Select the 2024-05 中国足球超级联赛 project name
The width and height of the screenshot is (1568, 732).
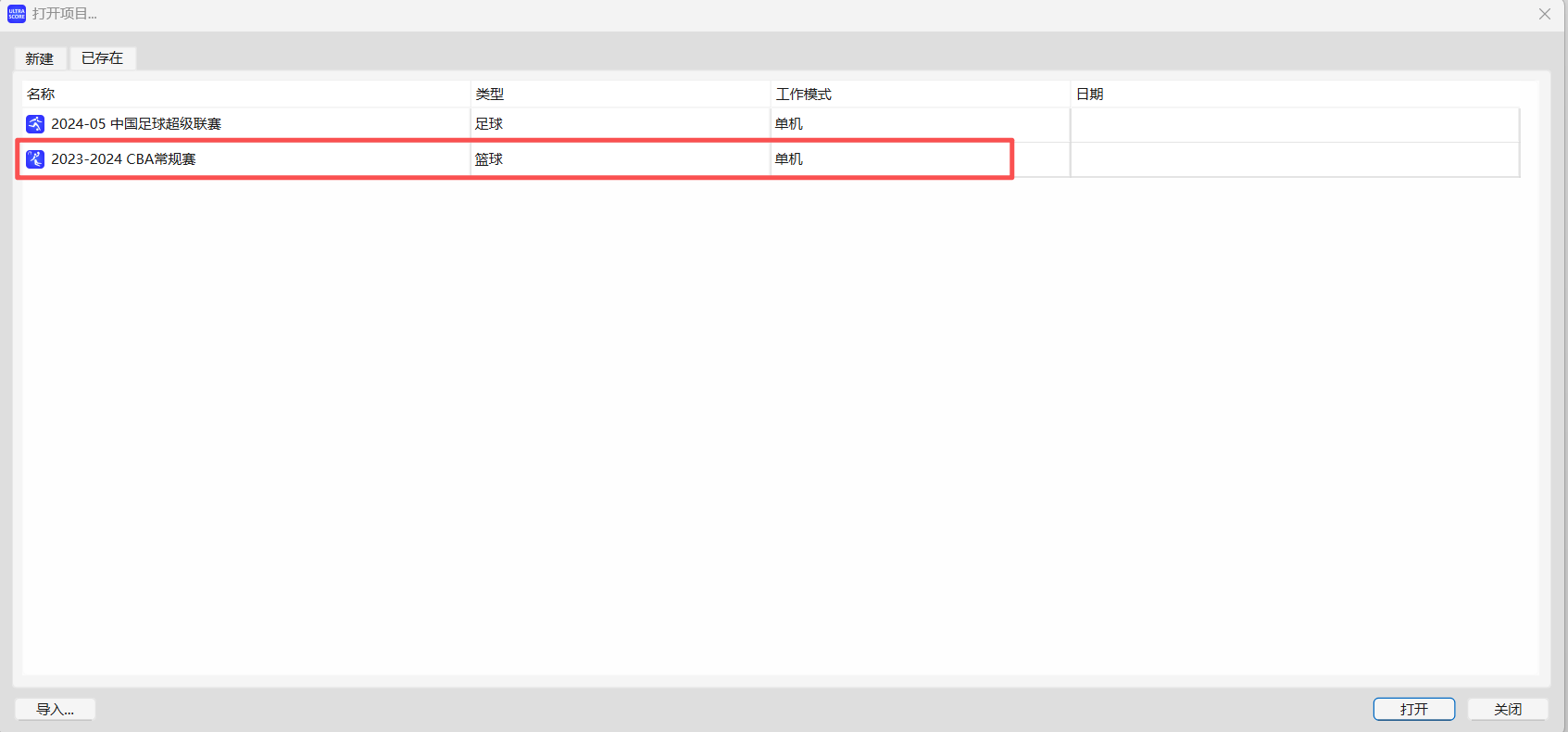[x=136, y=124]
